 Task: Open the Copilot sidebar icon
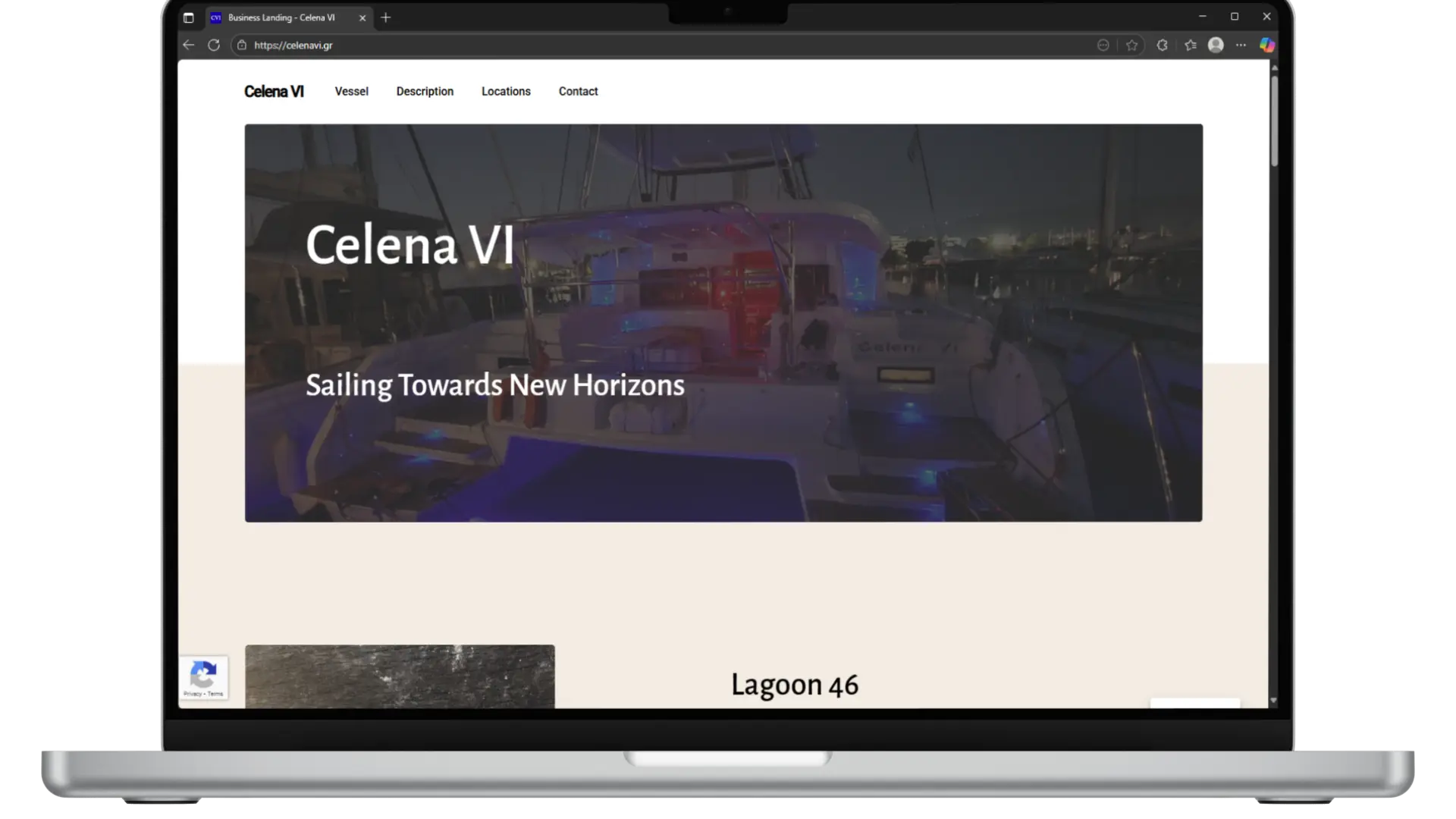[x=1266, y=45]
